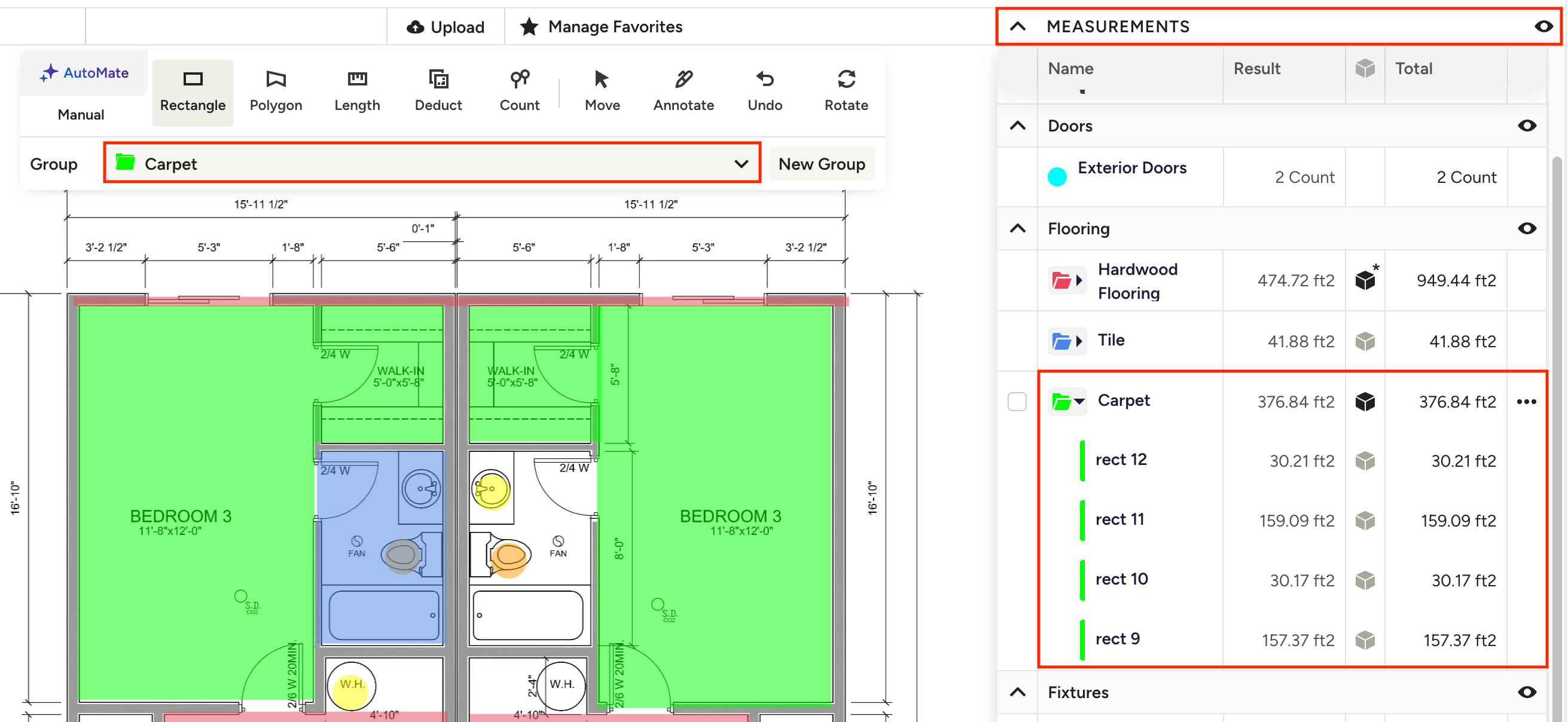The height and width of the screenshot is (722, 1568).
Task: Activate the Length measurement tool
Action: click(356, 92)
